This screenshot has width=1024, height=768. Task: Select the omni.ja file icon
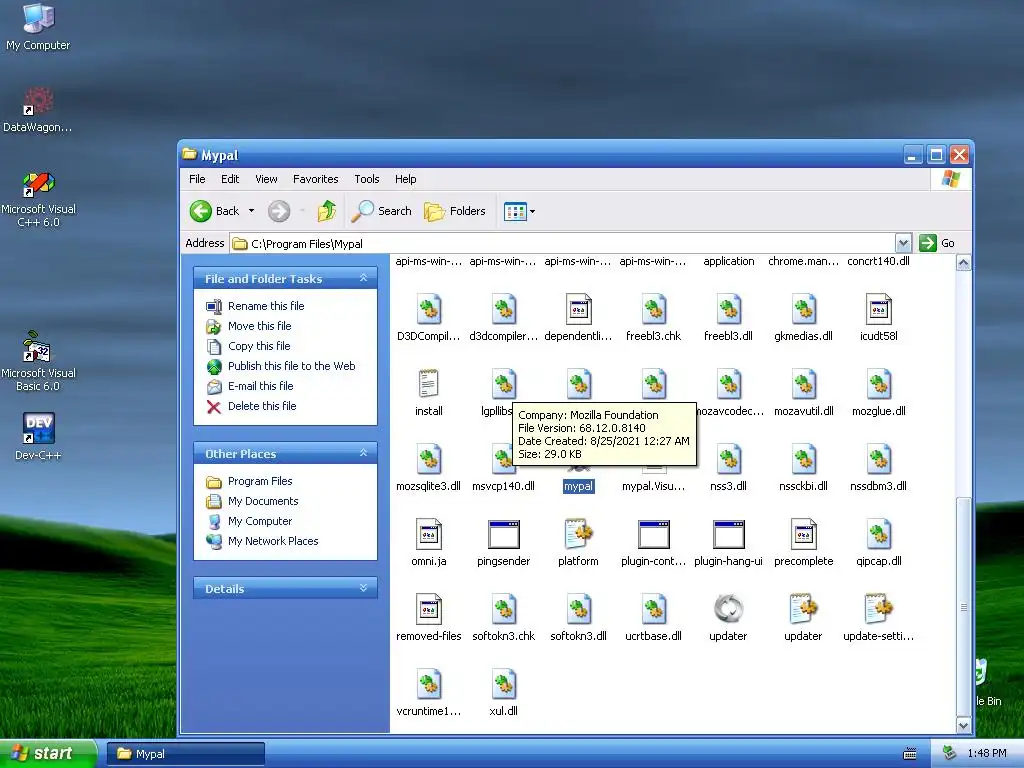(428, 534)
